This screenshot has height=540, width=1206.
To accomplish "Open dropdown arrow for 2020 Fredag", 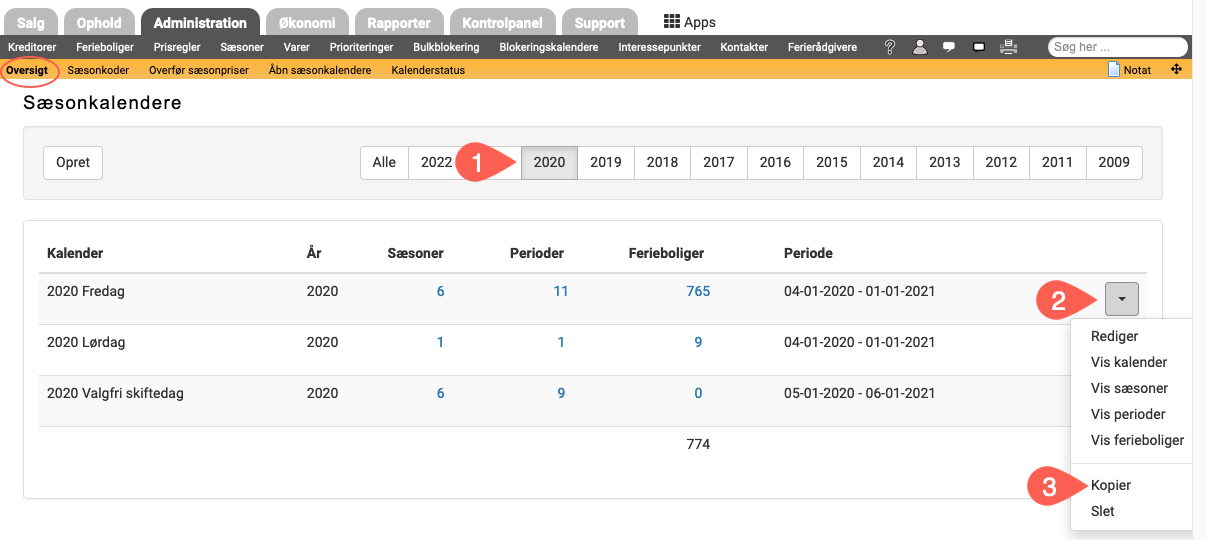I will 1122,298.
